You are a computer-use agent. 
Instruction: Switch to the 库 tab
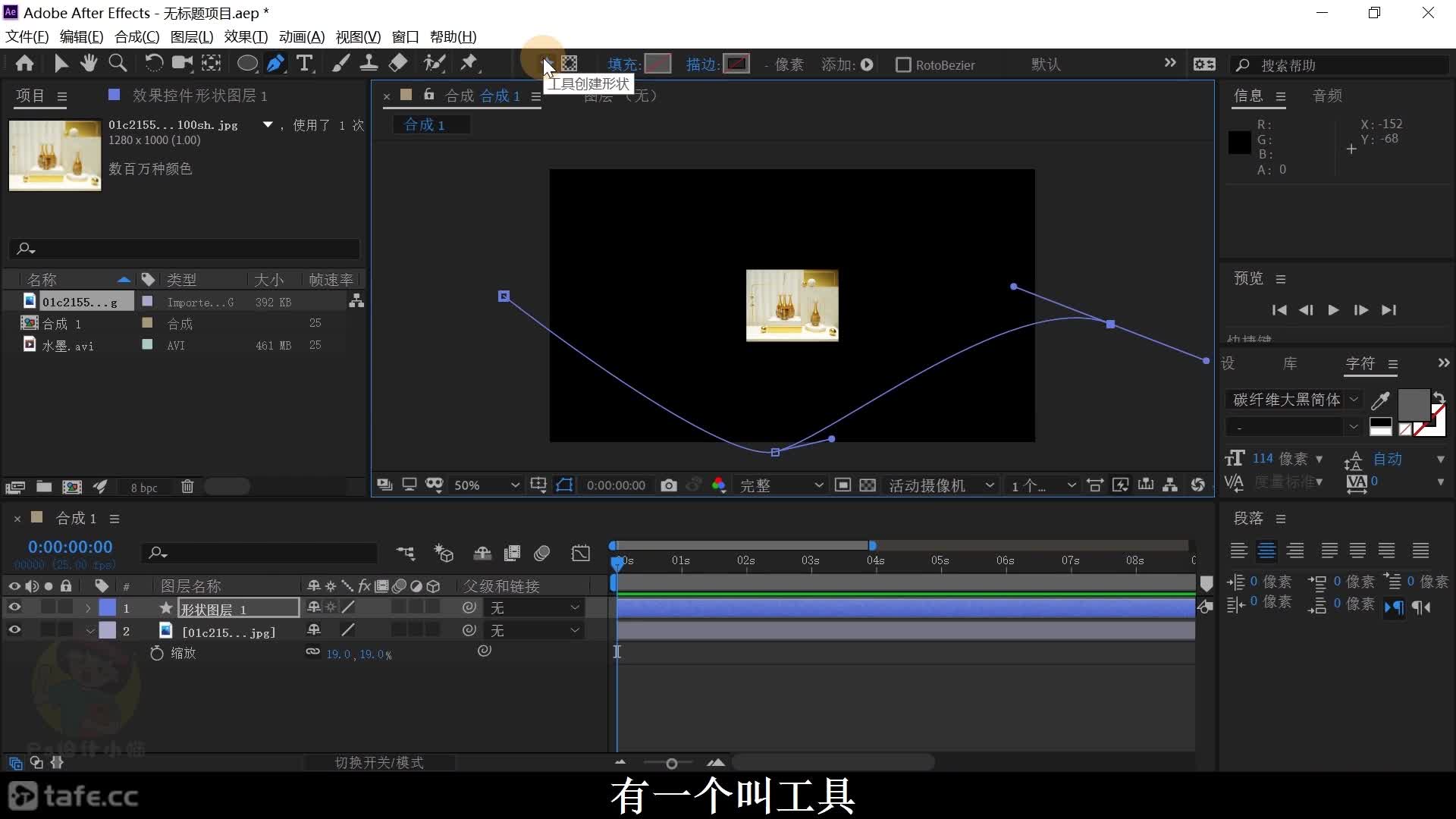point(1290,363)
